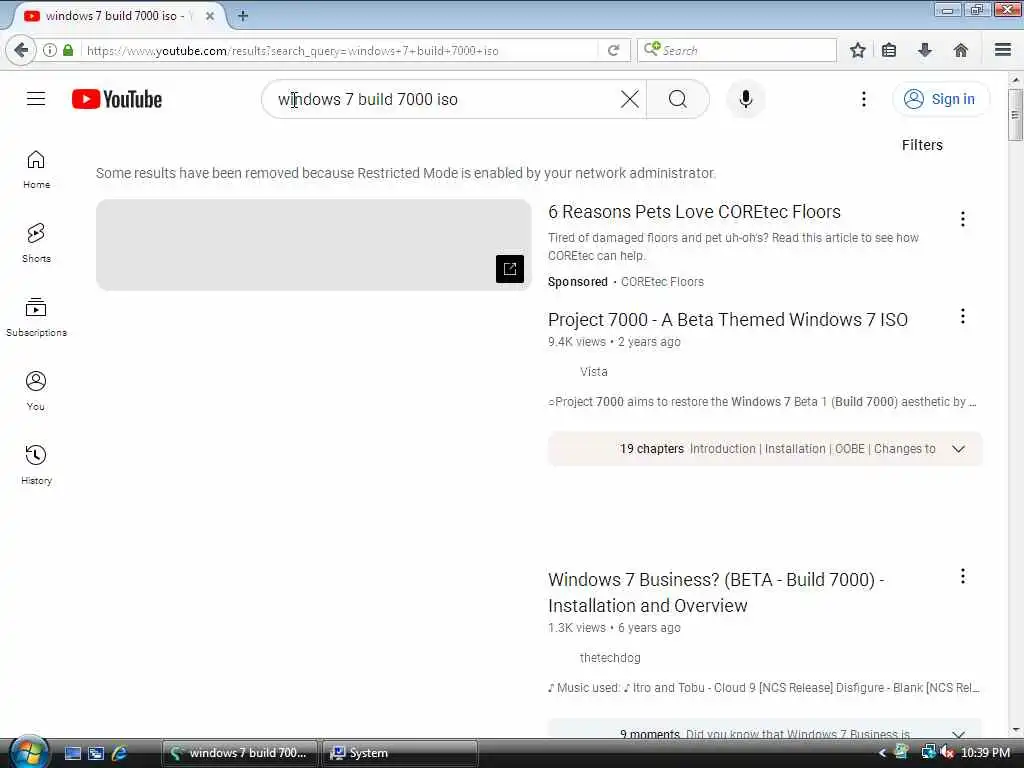Launch Internet Explorer from quick launch

click(x=120, y=753)
